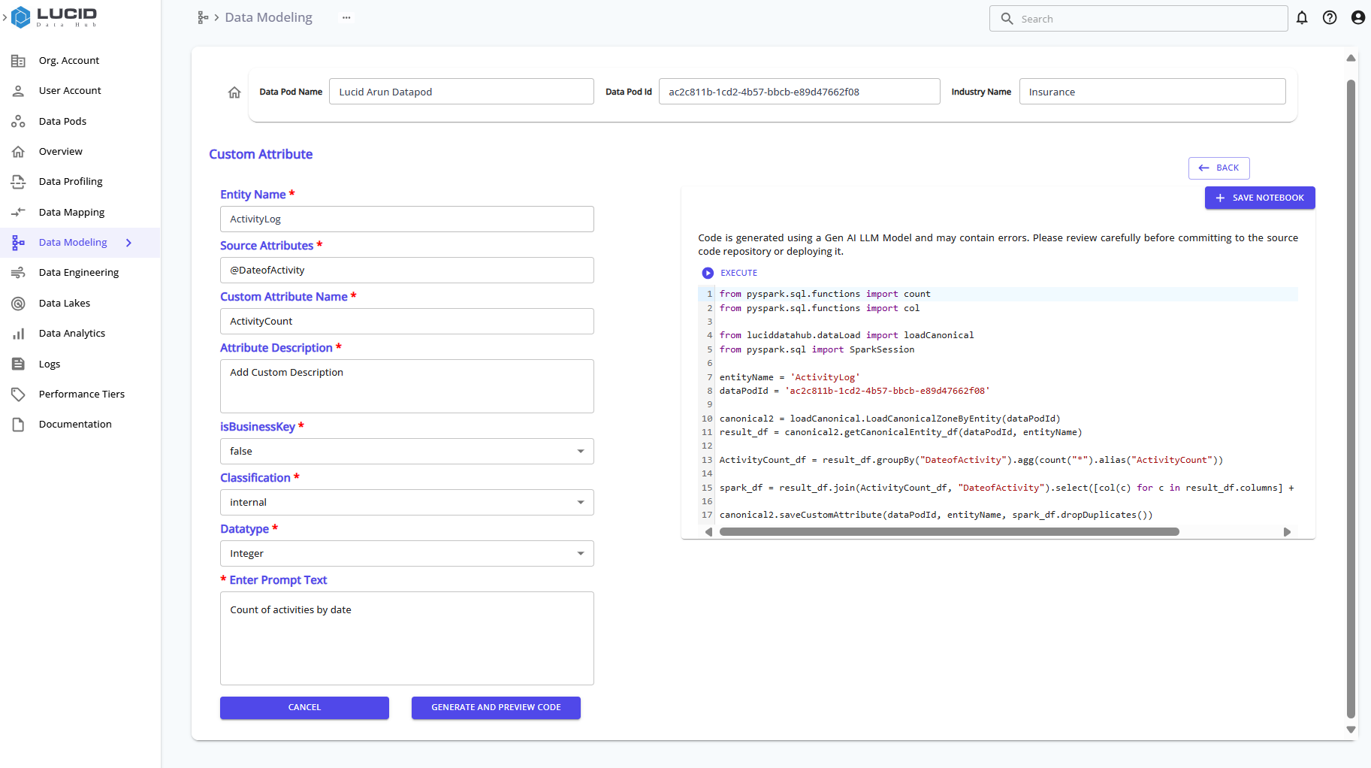Screen dimensions: 1371x768
Task: Click the Entity Name input field
Action: click(x=407, y=219)
